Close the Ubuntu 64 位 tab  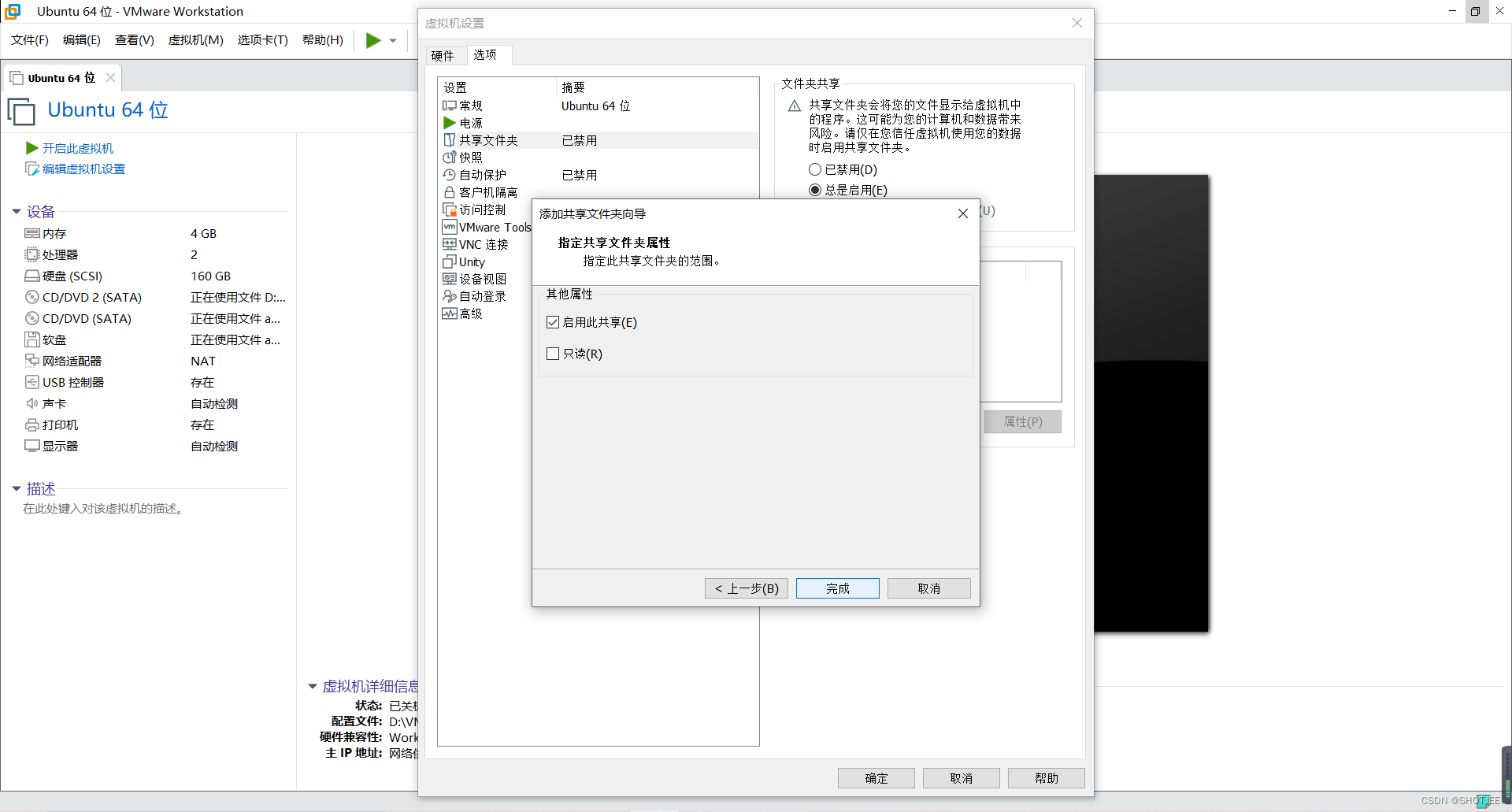pos(110,77)
